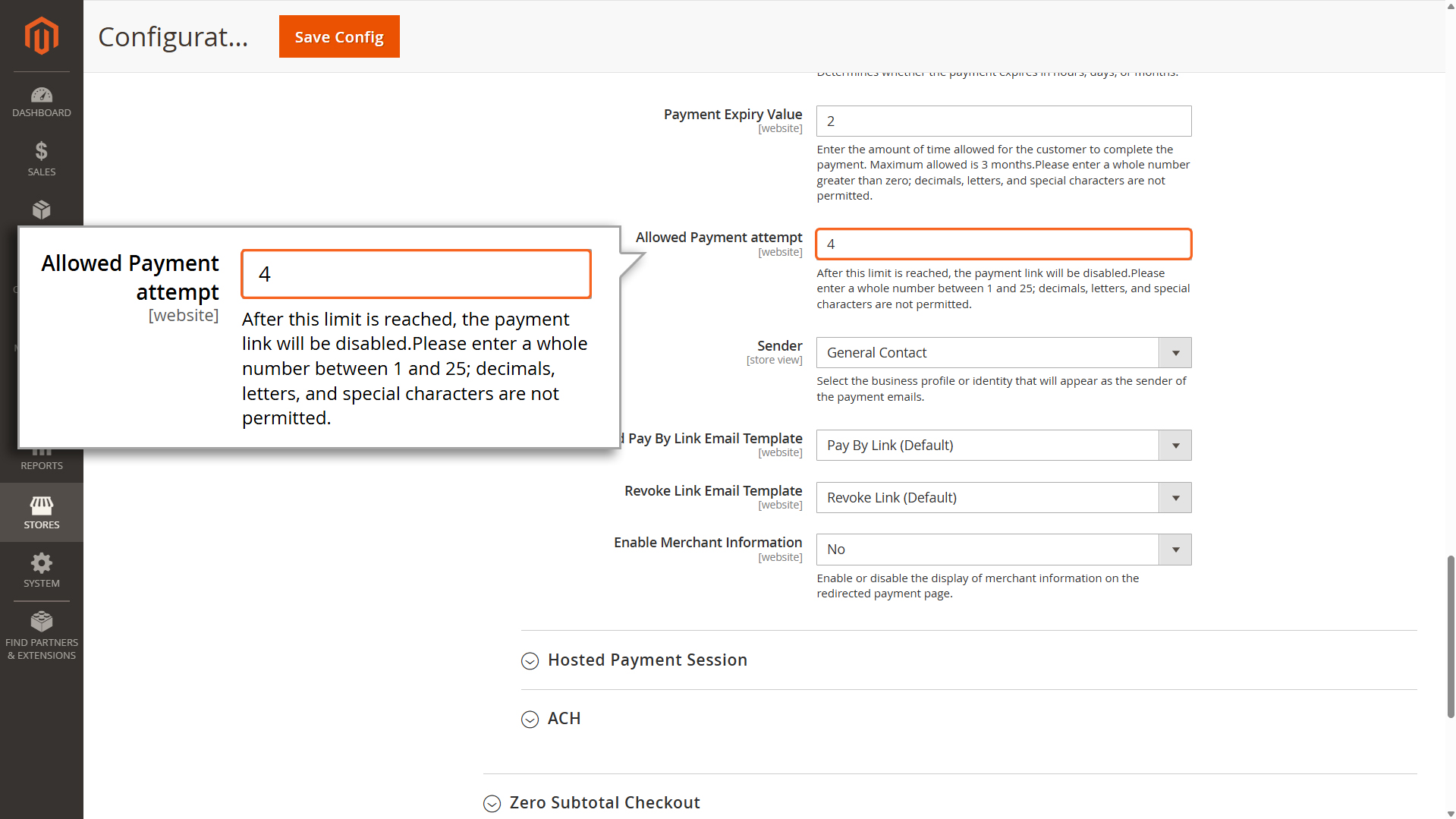1456x819 pixels.
Task: Open the Stores storefront icon
Action: [42, 506]
